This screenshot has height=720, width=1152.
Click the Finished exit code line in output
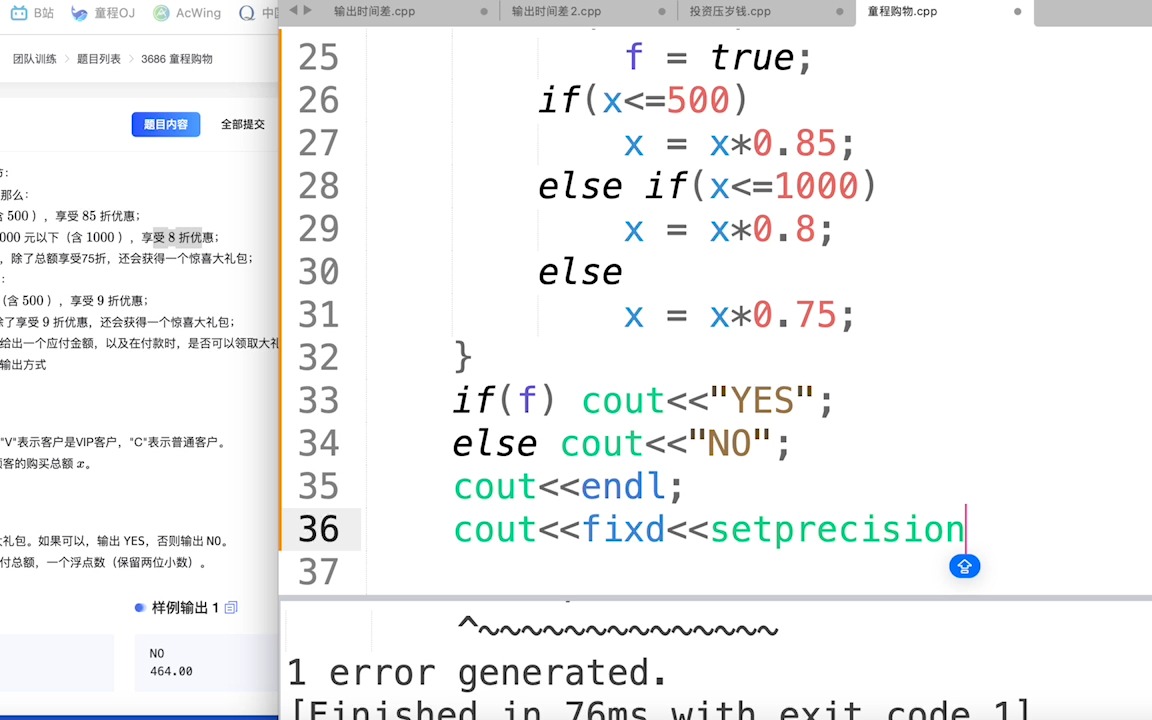[x=660, y=710]
